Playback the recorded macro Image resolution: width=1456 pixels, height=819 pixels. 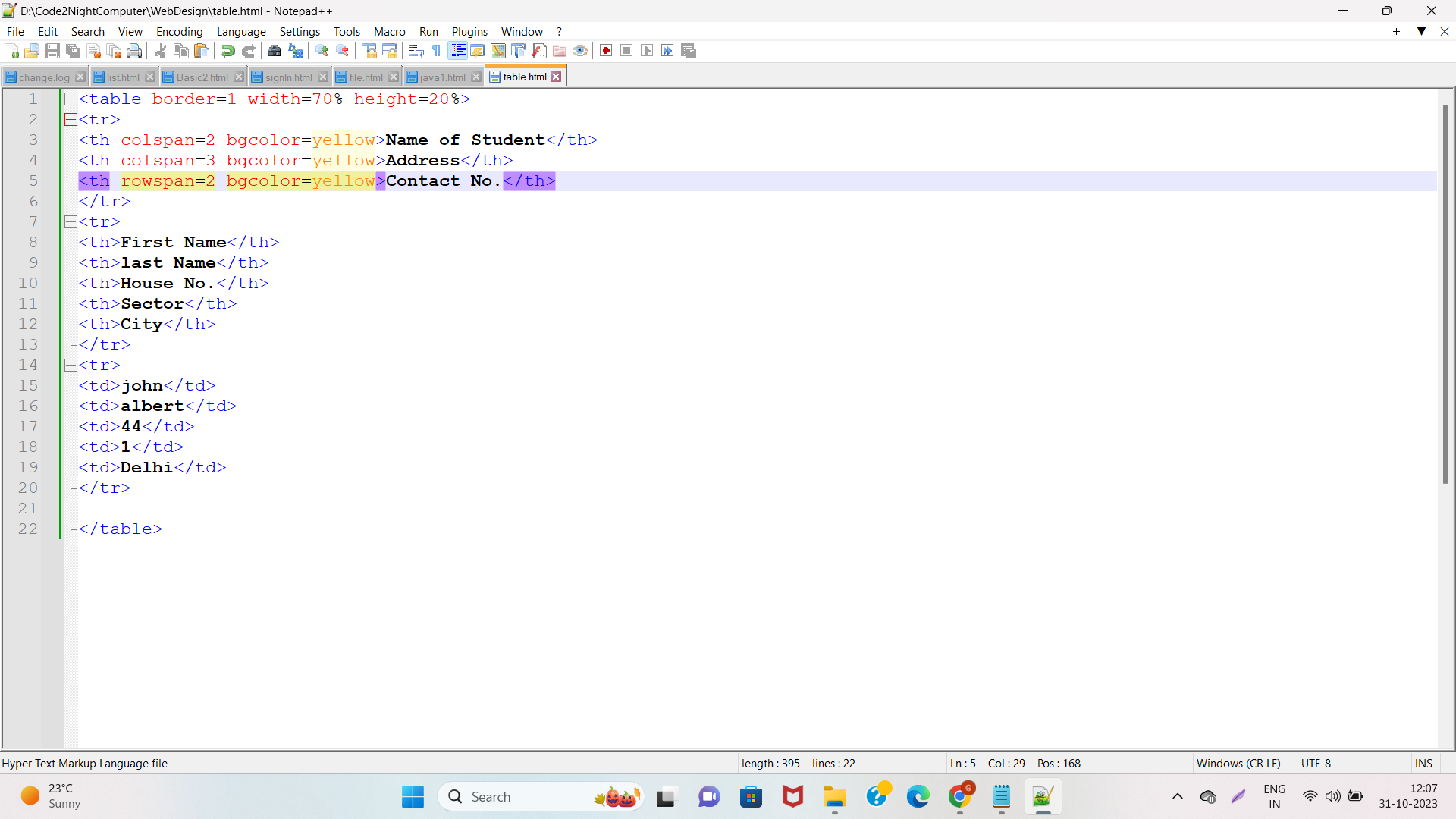coord(648,51)
